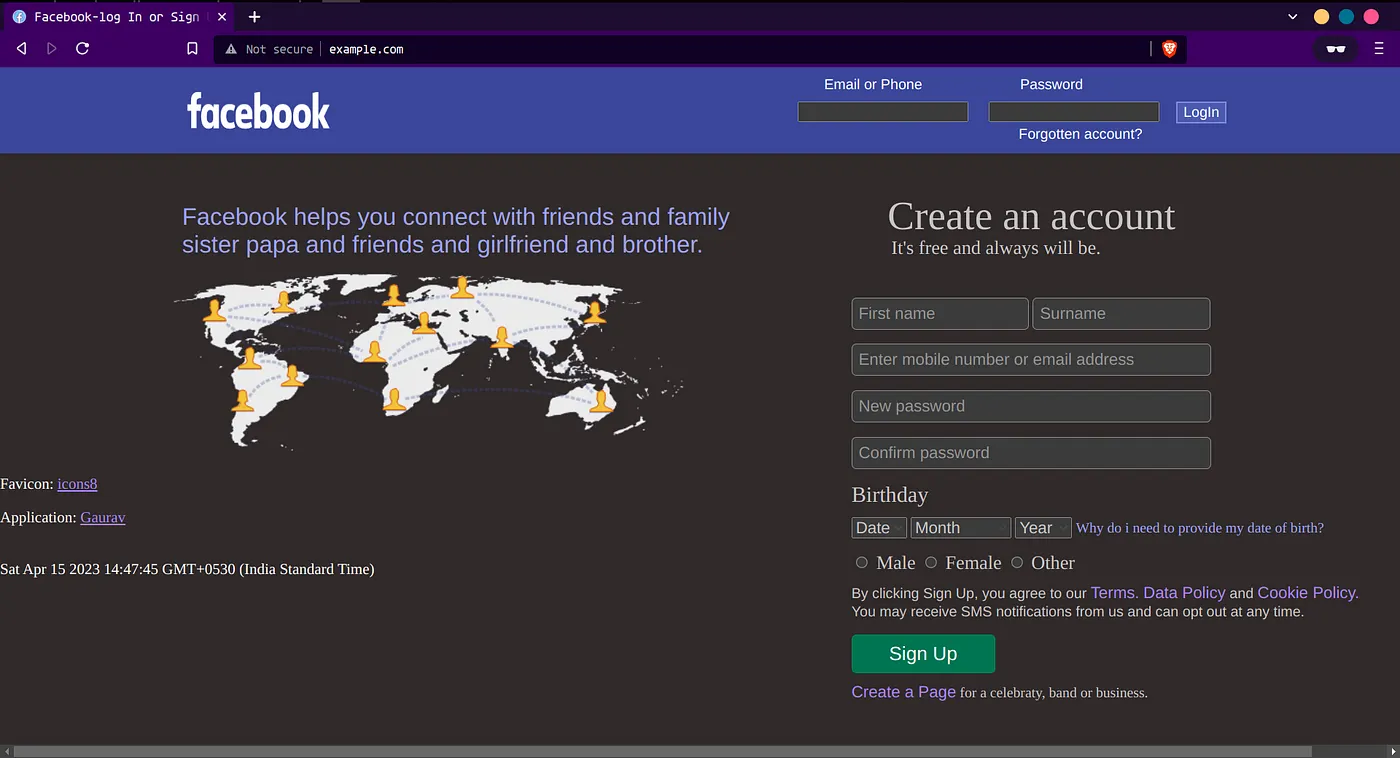Screen dimensions: 1400x758
Task: Click the LogIn button
Action: click(x=1201, y=112)
